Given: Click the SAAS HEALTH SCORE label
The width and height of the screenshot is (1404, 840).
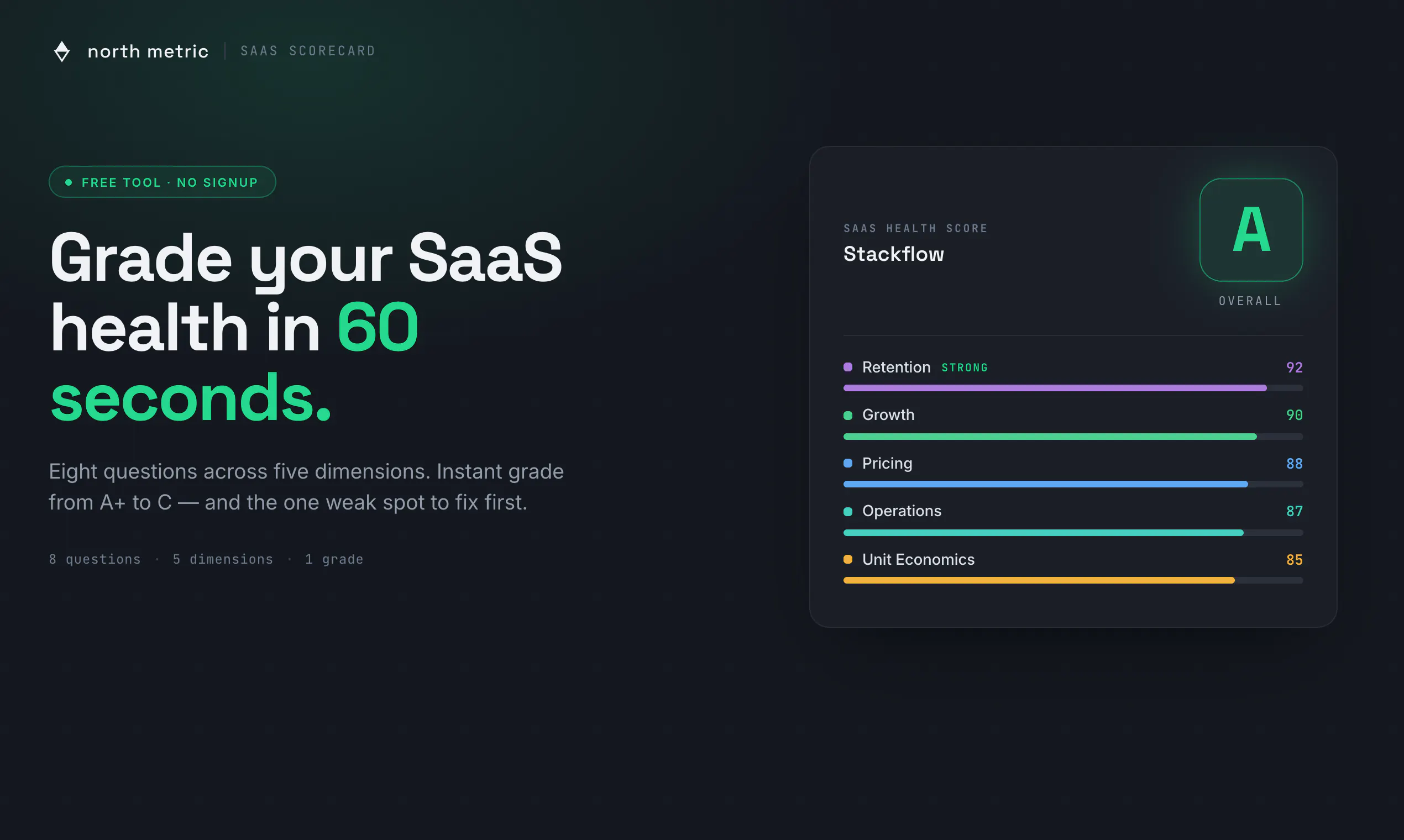Looking at the screenshot, I should (x=915, y=228).
